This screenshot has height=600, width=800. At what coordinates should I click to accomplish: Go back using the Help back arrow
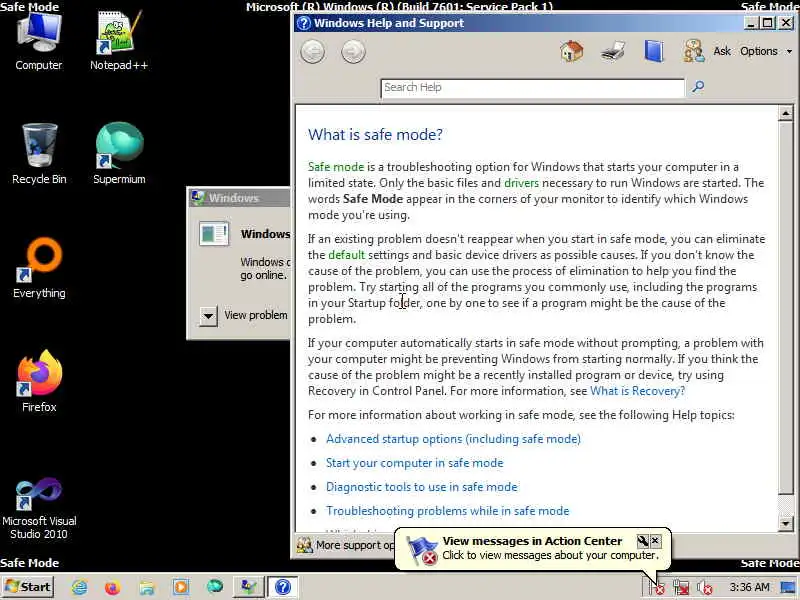coord(313,52)
